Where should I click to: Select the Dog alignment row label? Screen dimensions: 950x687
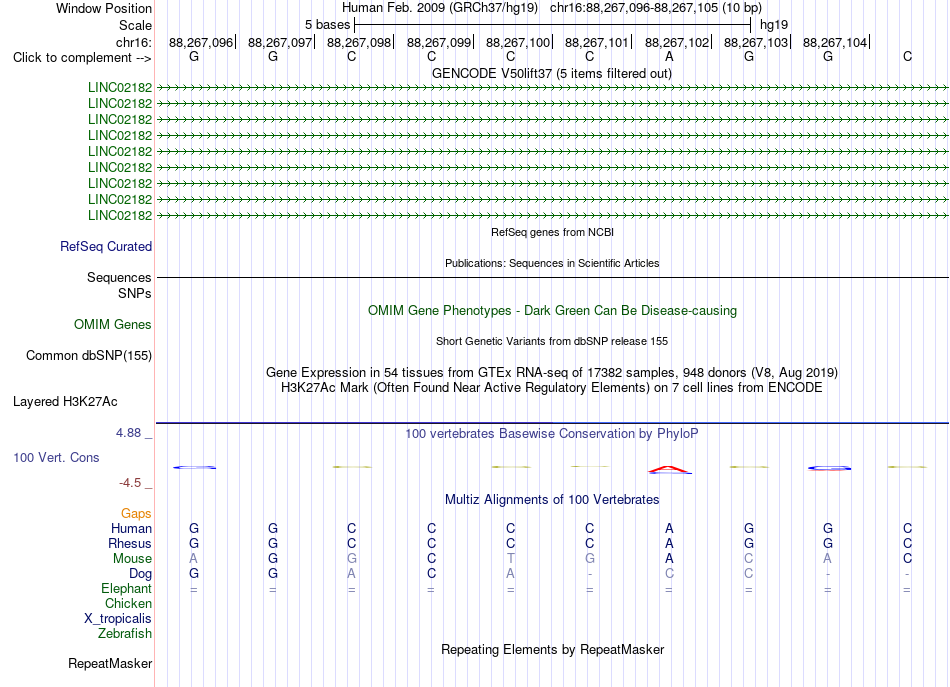click(140, 574)
